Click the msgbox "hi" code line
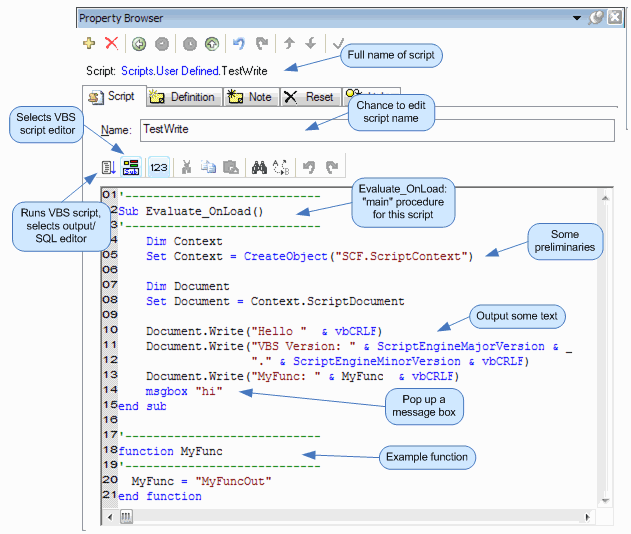 tap(184, 391)
